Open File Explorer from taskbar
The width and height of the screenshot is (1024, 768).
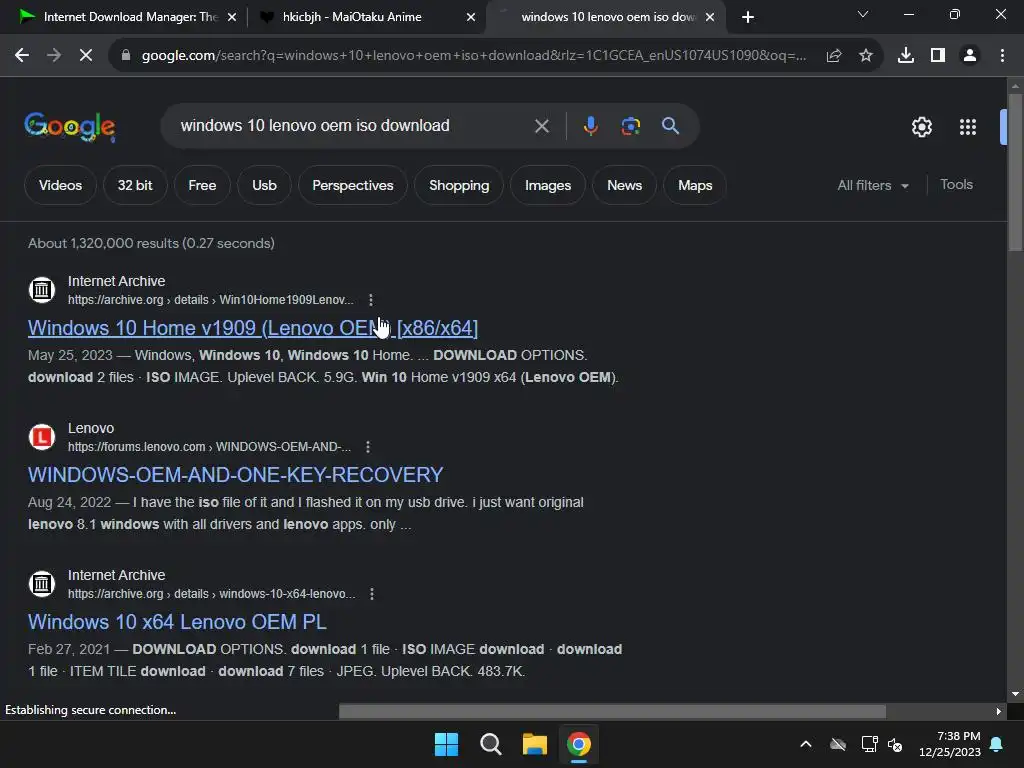[x=535, y=744]
